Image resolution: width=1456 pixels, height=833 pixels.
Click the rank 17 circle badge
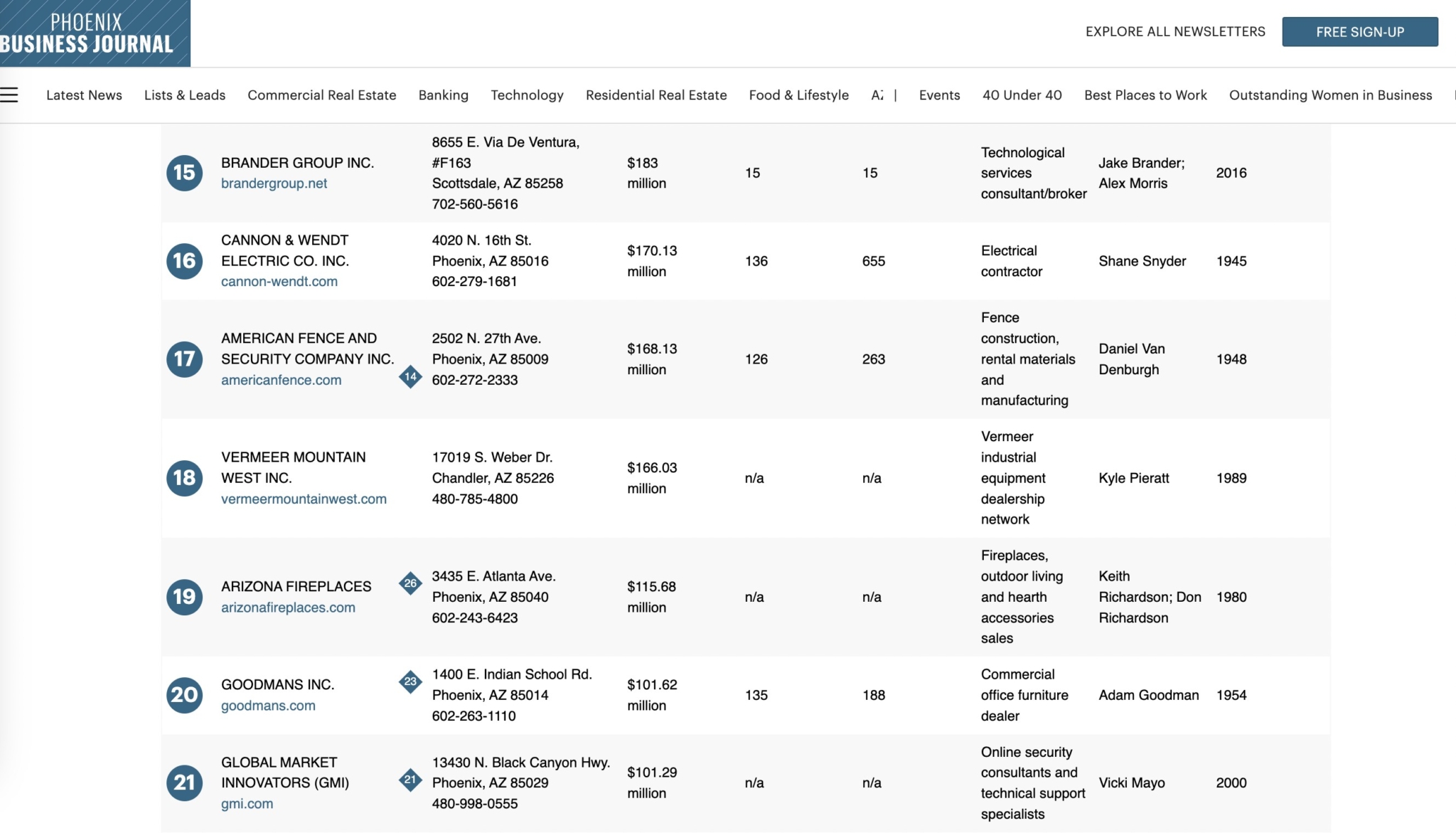click(x=184, y=359)
